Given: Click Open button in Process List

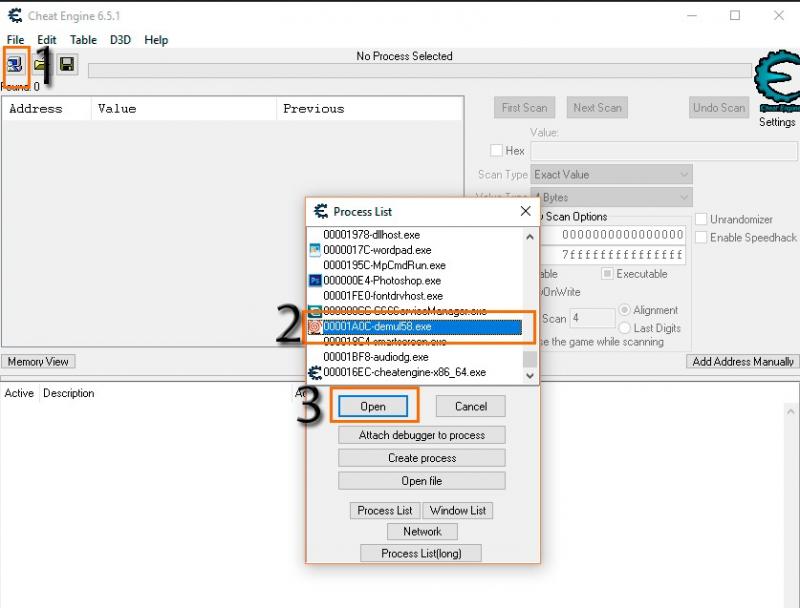Looking at the screenshot, I should click(373, 406).
